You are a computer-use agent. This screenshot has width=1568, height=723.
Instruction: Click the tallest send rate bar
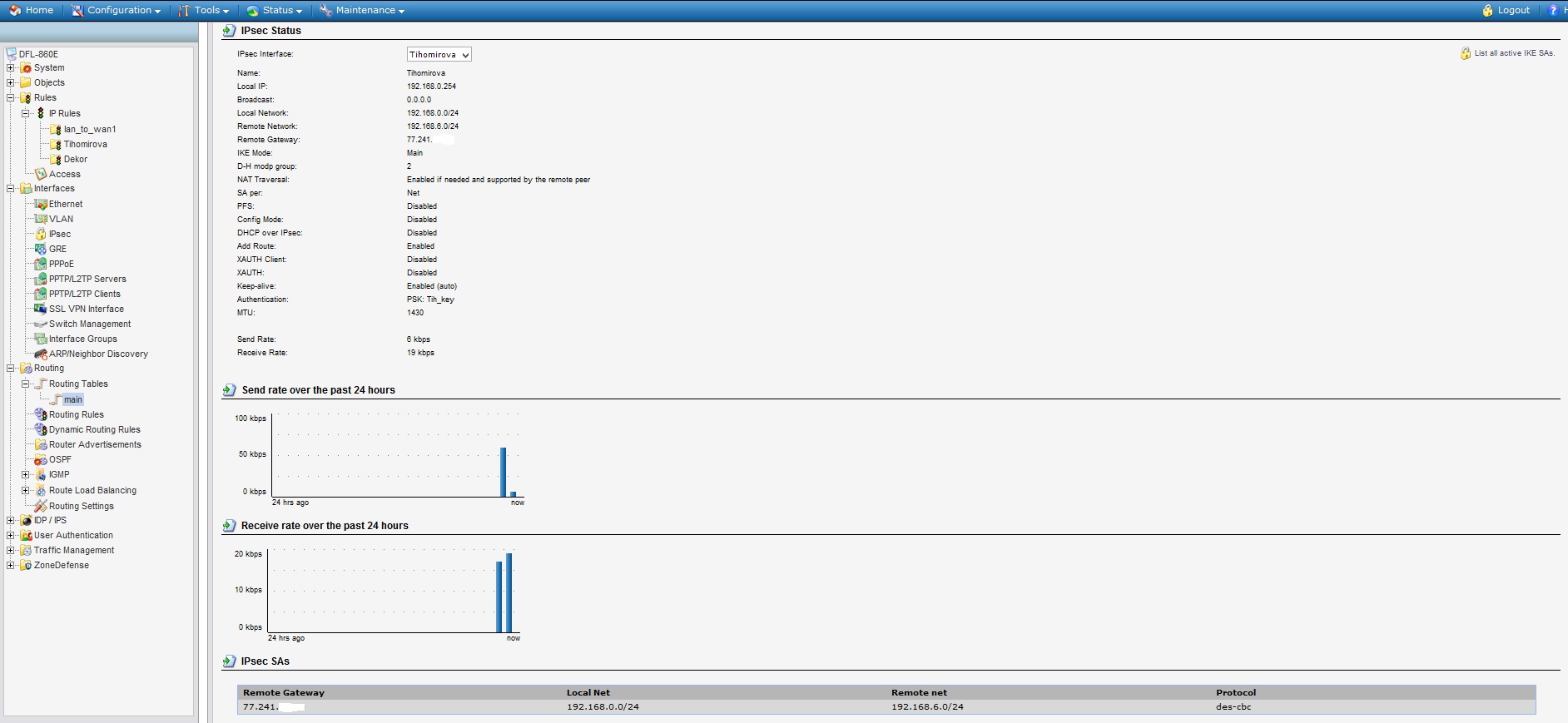[x=503, y=472]
